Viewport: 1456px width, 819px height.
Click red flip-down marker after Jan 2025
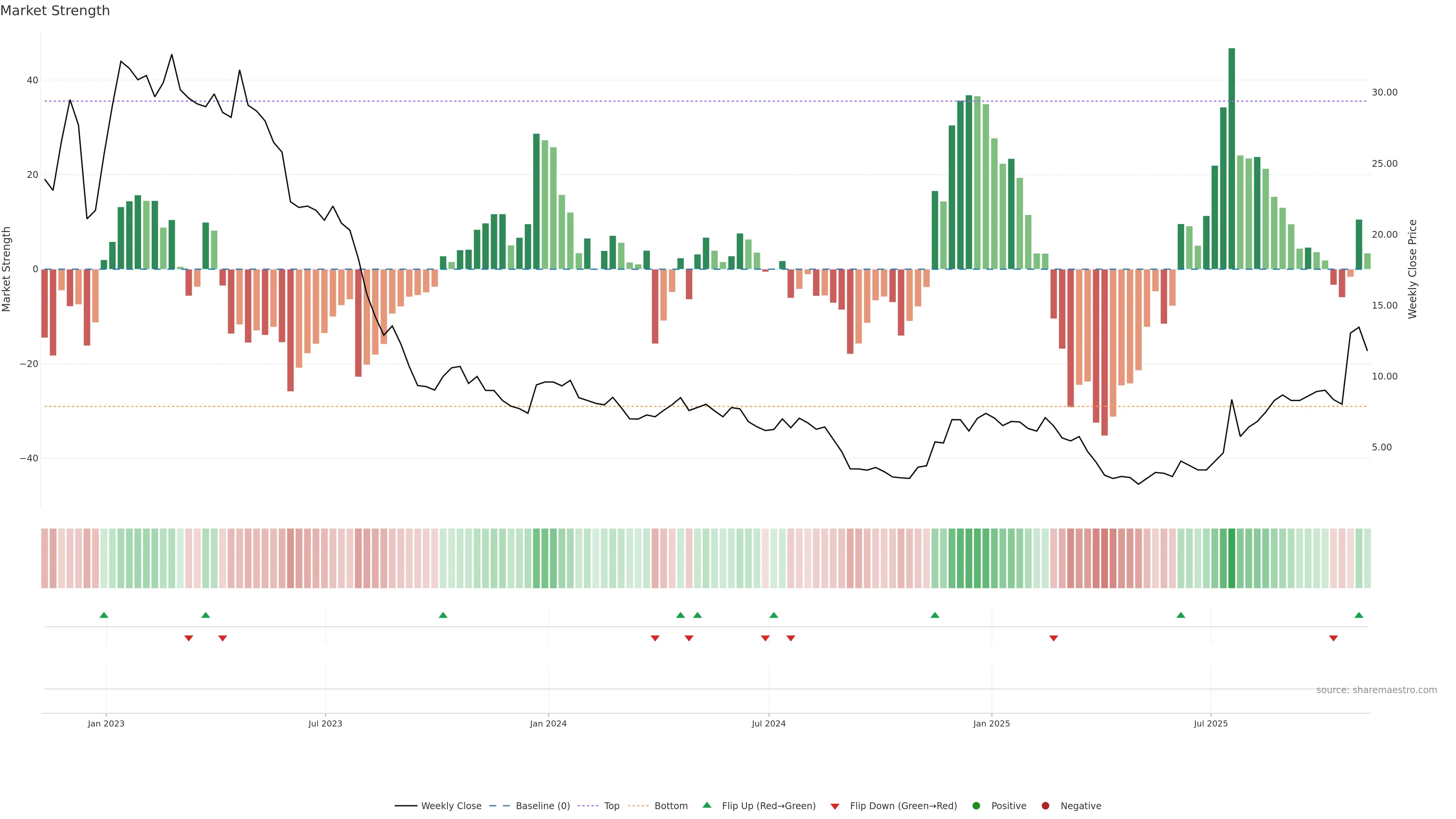1054,638
